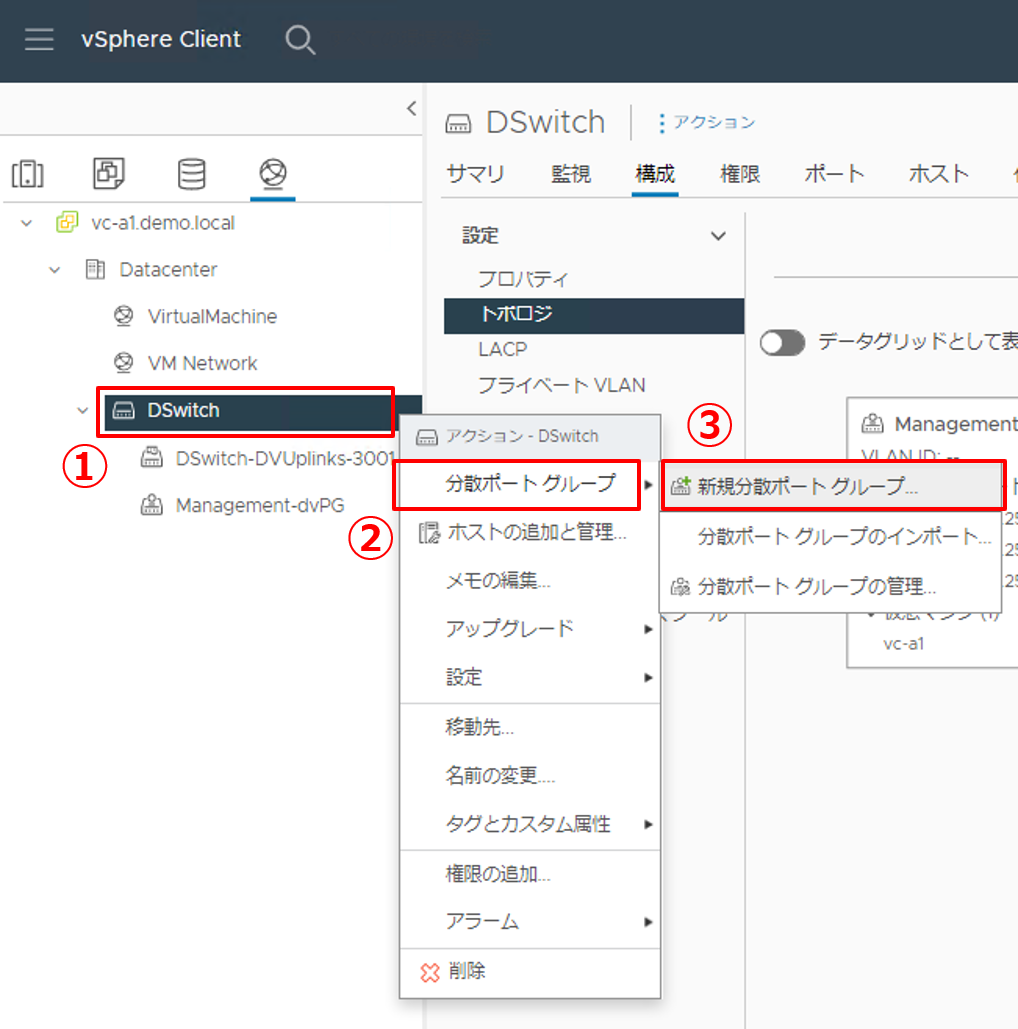
Task: Click the search magnifier icon
Action: pos(299,40)
